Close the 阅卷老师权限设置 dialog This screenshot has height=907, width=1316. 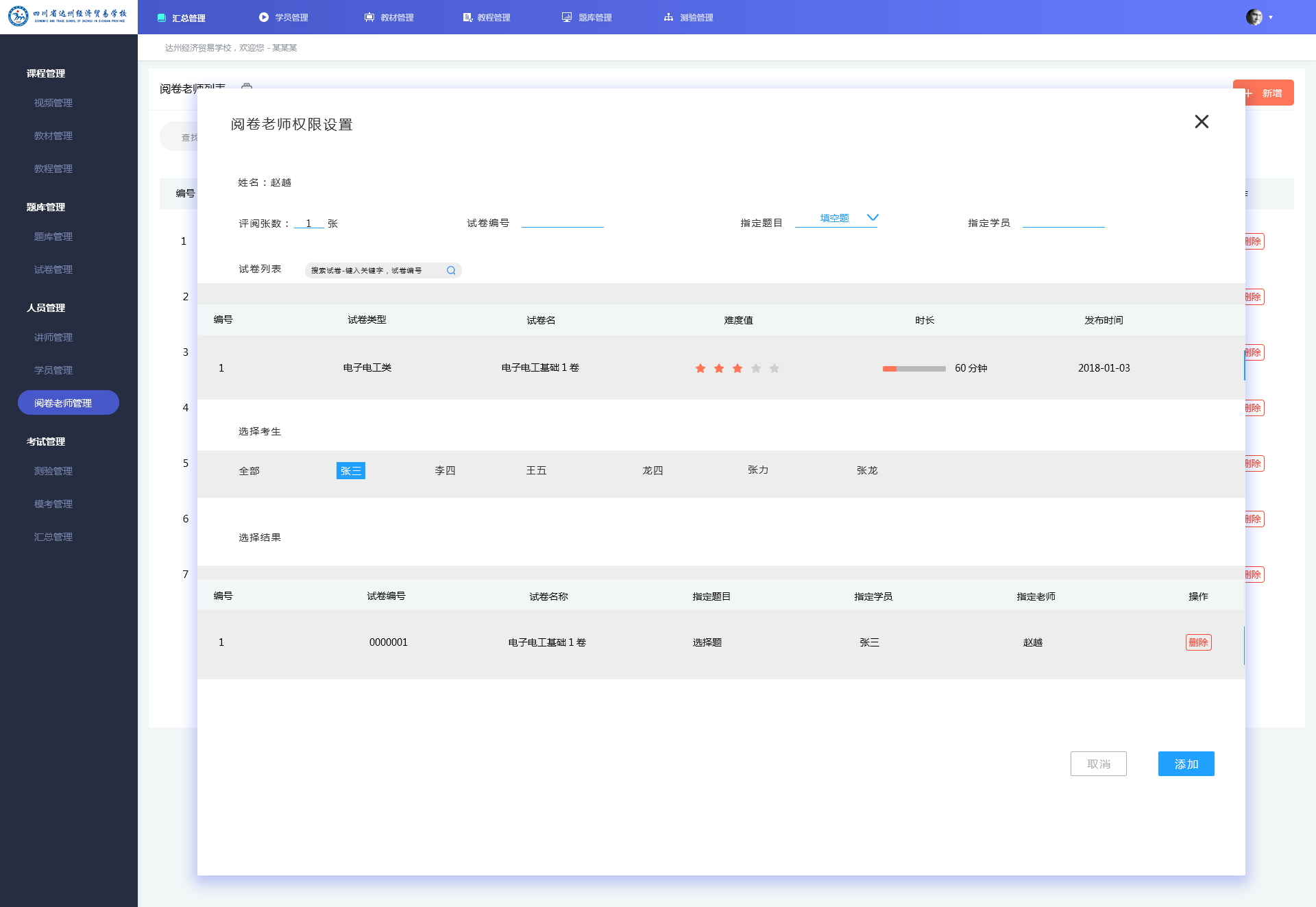tap(1202, 122)
